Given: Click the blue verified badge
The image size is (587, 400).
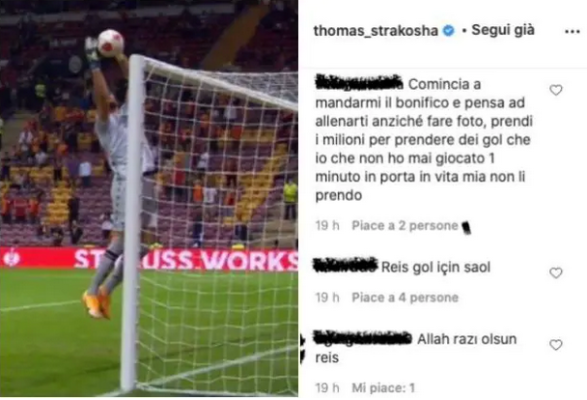Looking at the screenshot, I should pos(448,31).
